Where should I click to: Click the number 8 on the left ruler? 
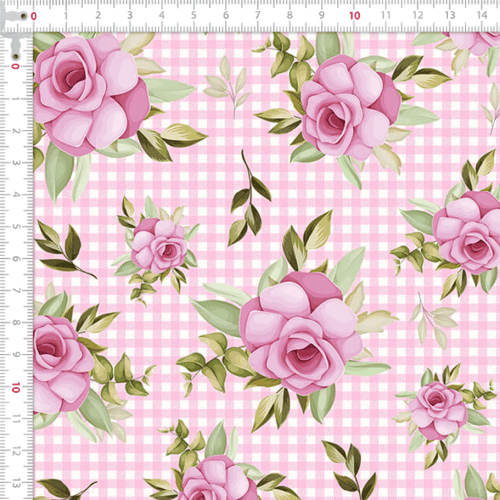pos(15,323)
